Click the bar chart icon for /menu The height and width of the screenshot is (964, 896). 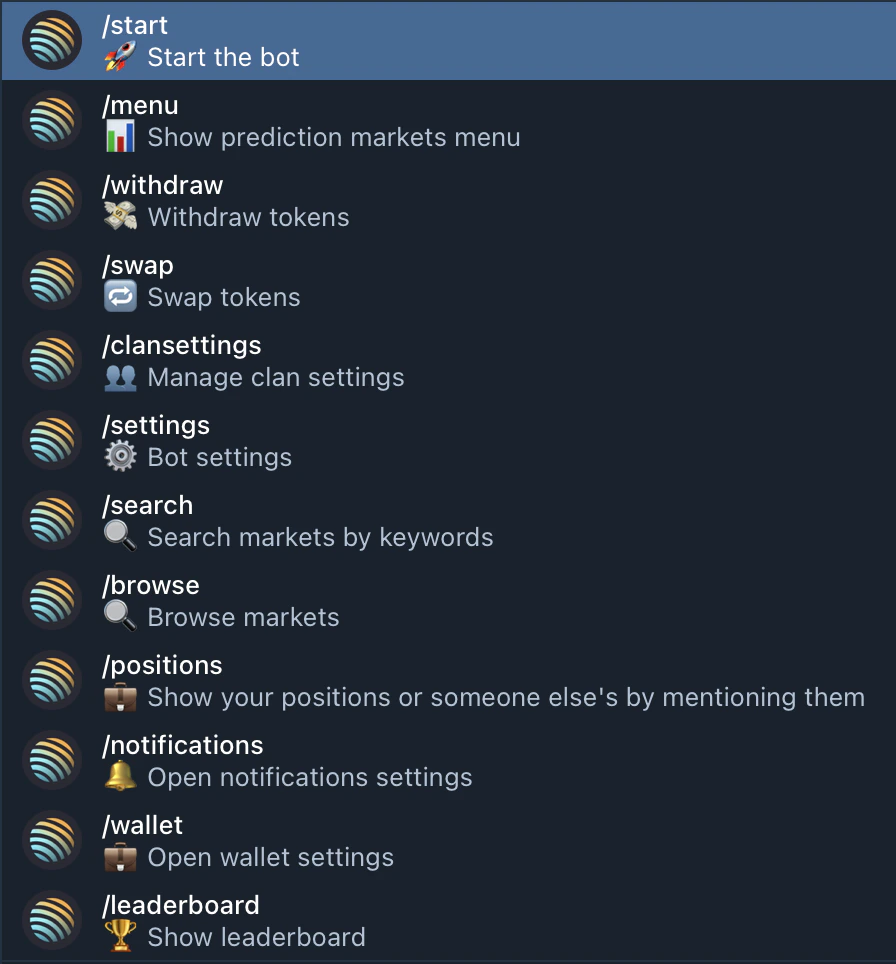point(120,137)
